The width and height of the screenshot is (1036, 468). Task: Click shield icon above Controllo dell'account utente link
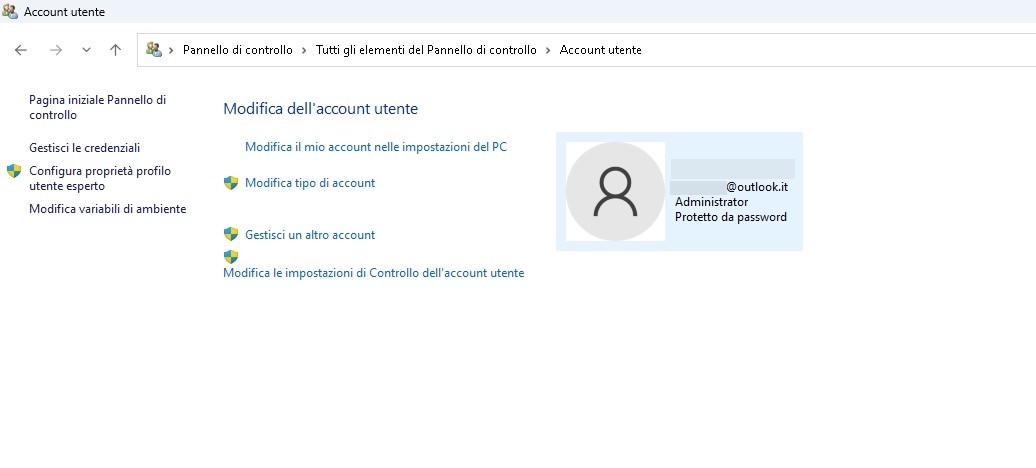click(231, 257)
